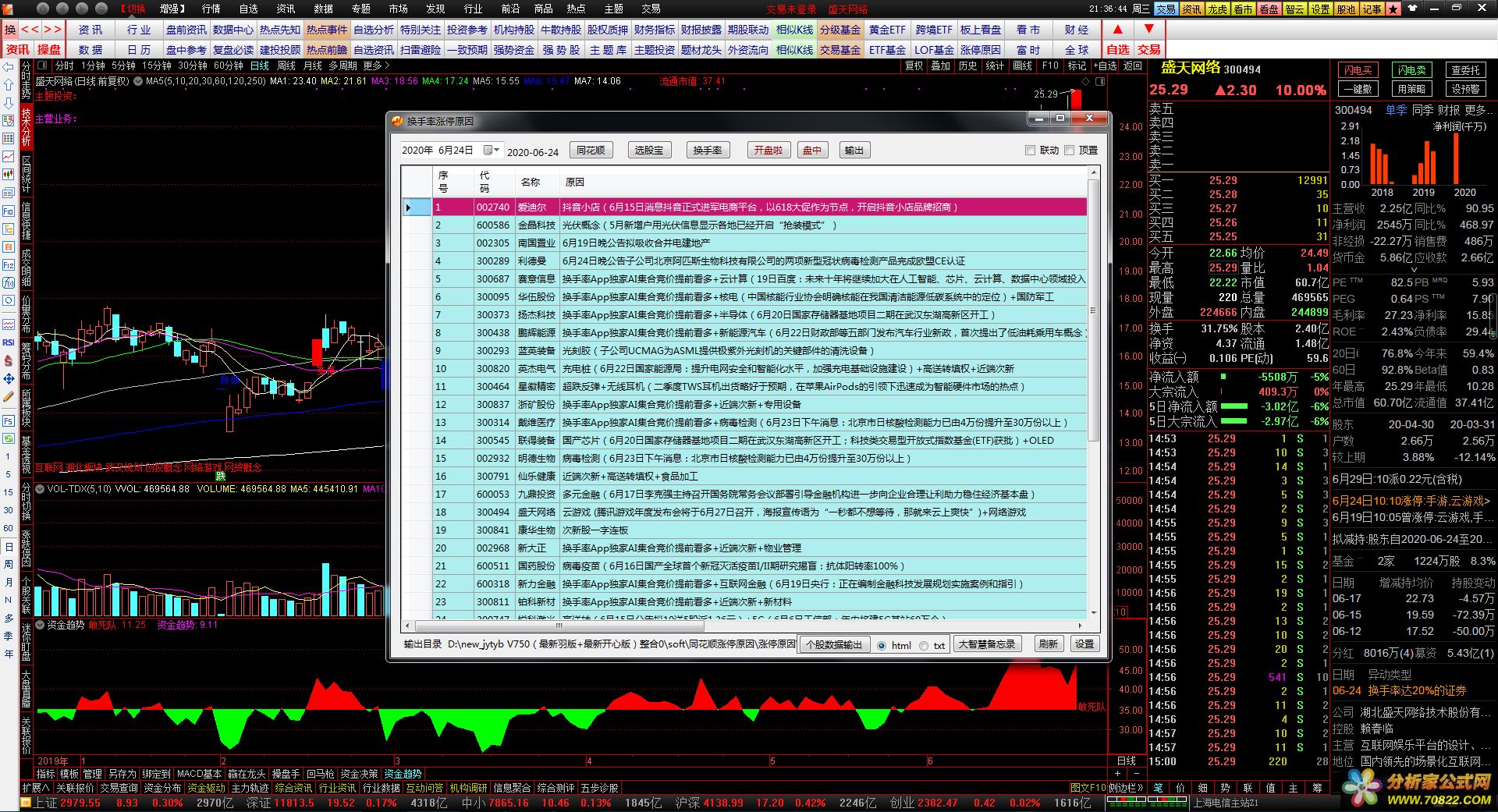Click the left arrow icon in the sidebar
This screenshot has height=812, width=1498.
click(9, 67)
